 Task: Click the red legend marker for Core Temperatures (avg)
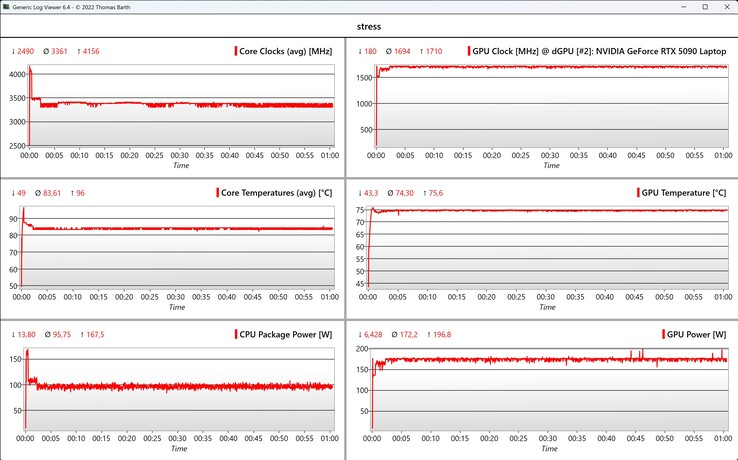tap(217, 193)
